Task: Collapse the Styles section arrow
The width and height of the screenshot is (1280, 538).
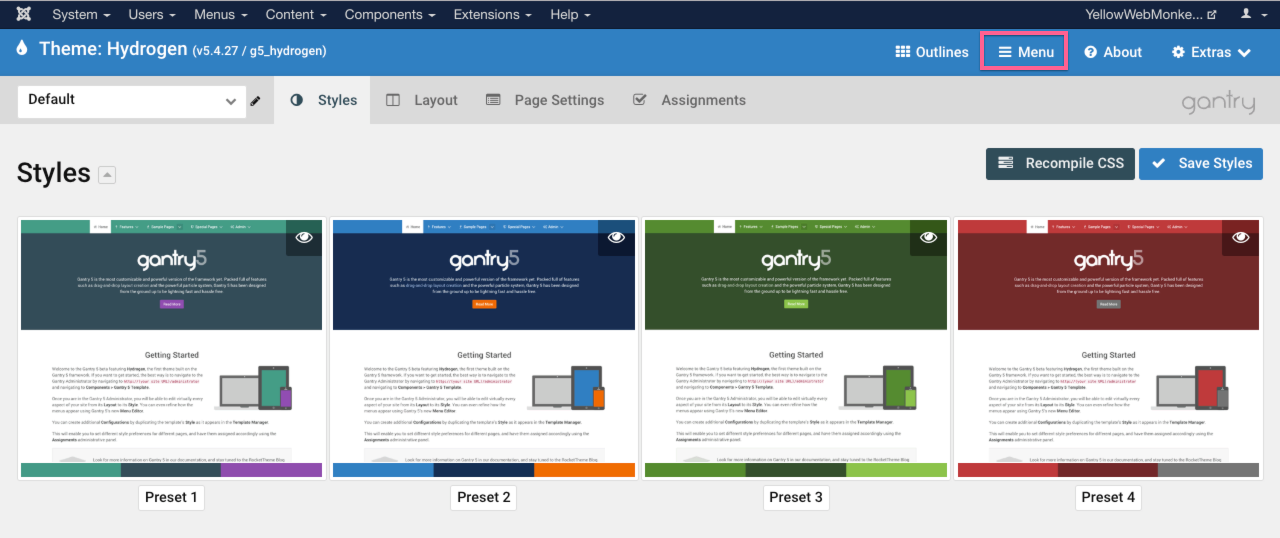Action: click(107, 175)
